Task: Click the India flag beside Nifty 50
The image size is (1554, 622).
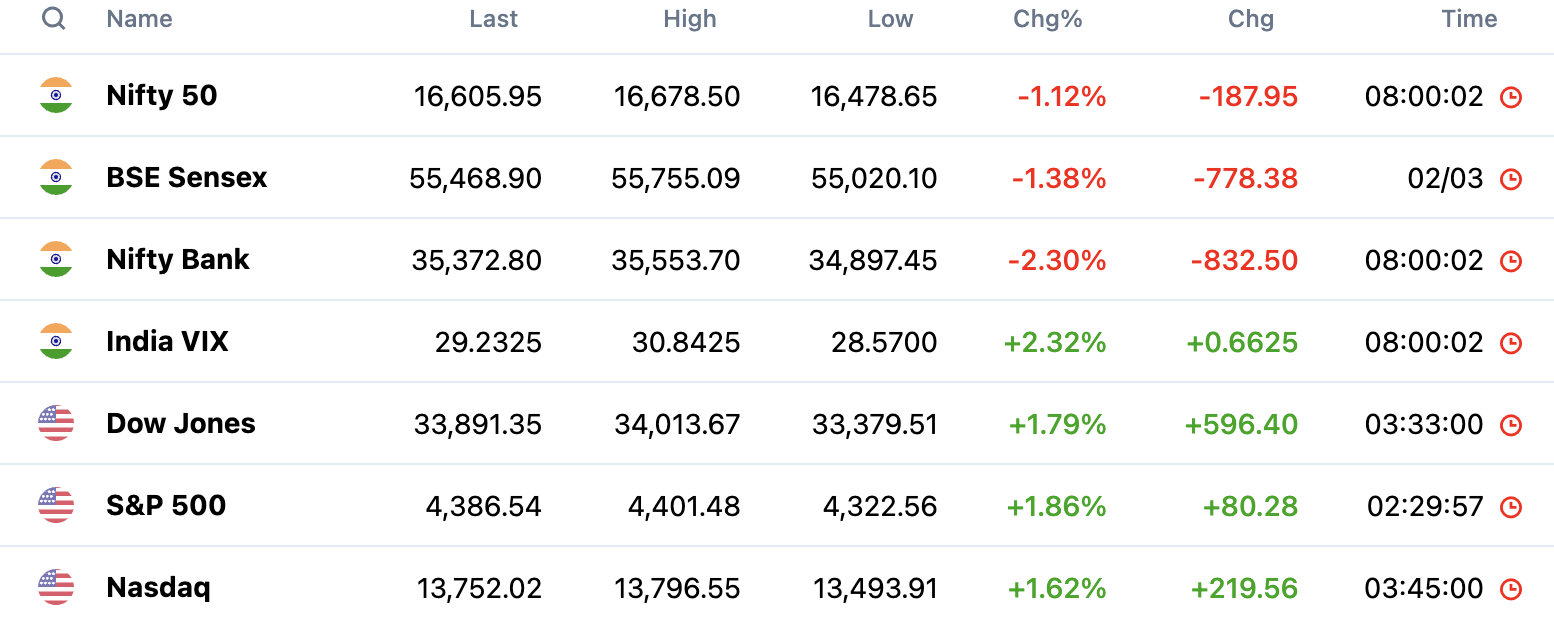Action: pos(56,96)
